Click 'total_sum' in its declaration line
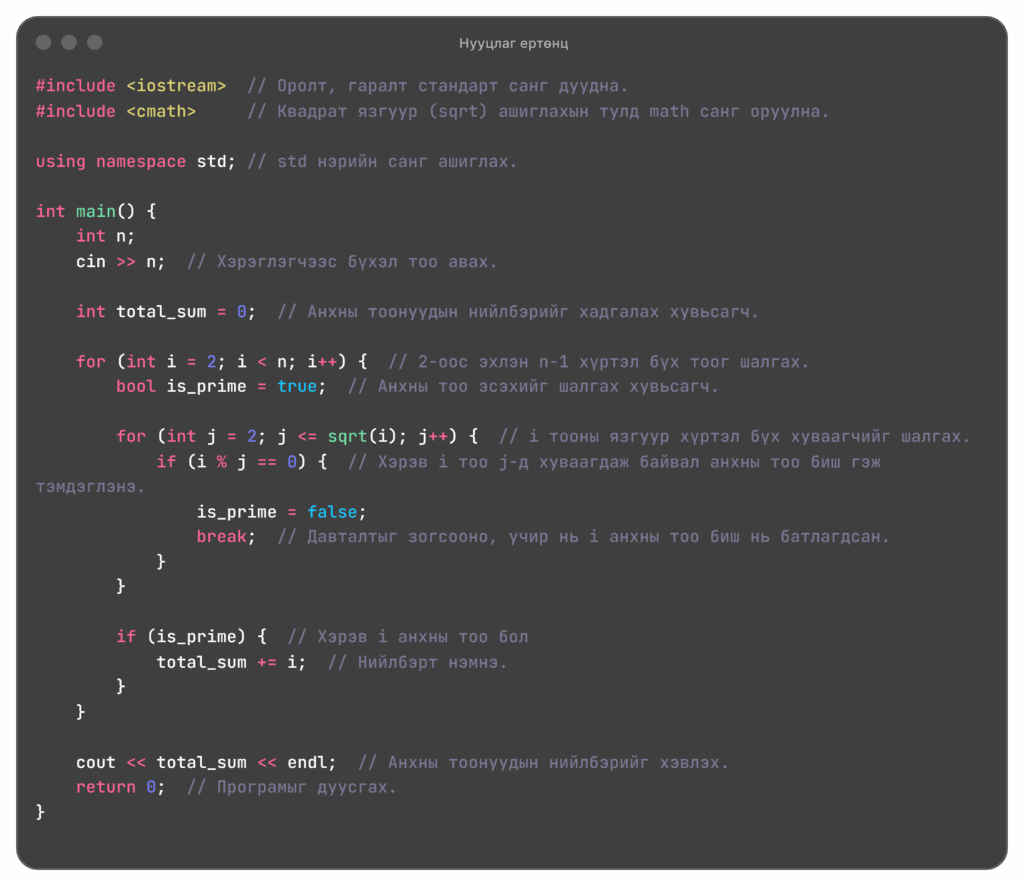This screenshot has height=886, width=1024. [x=161, y=311]
